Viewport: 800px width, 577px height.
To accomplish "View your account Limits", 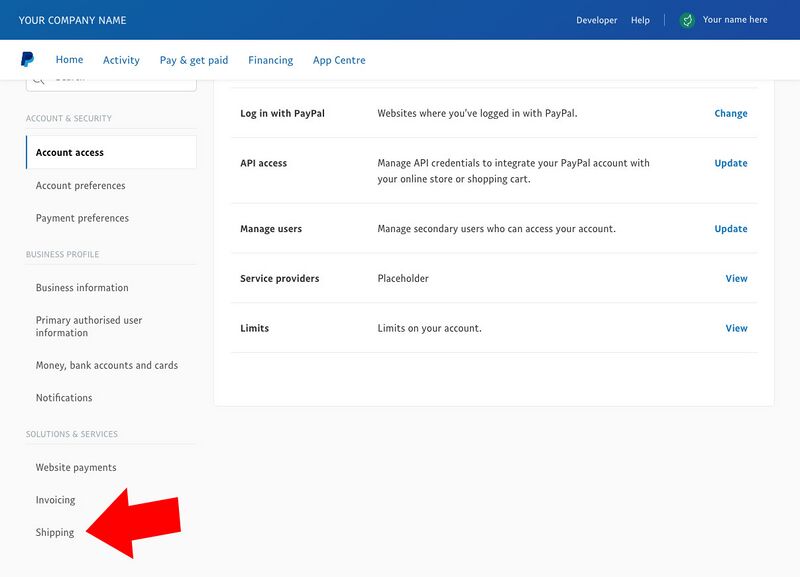I will [x=737, y=328].
